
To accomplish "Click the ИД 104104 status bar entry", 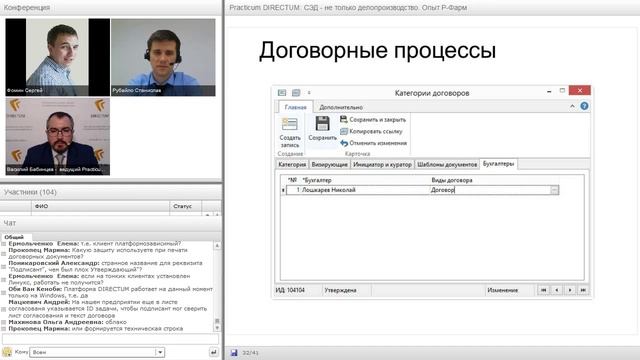I will pos(290,290).
